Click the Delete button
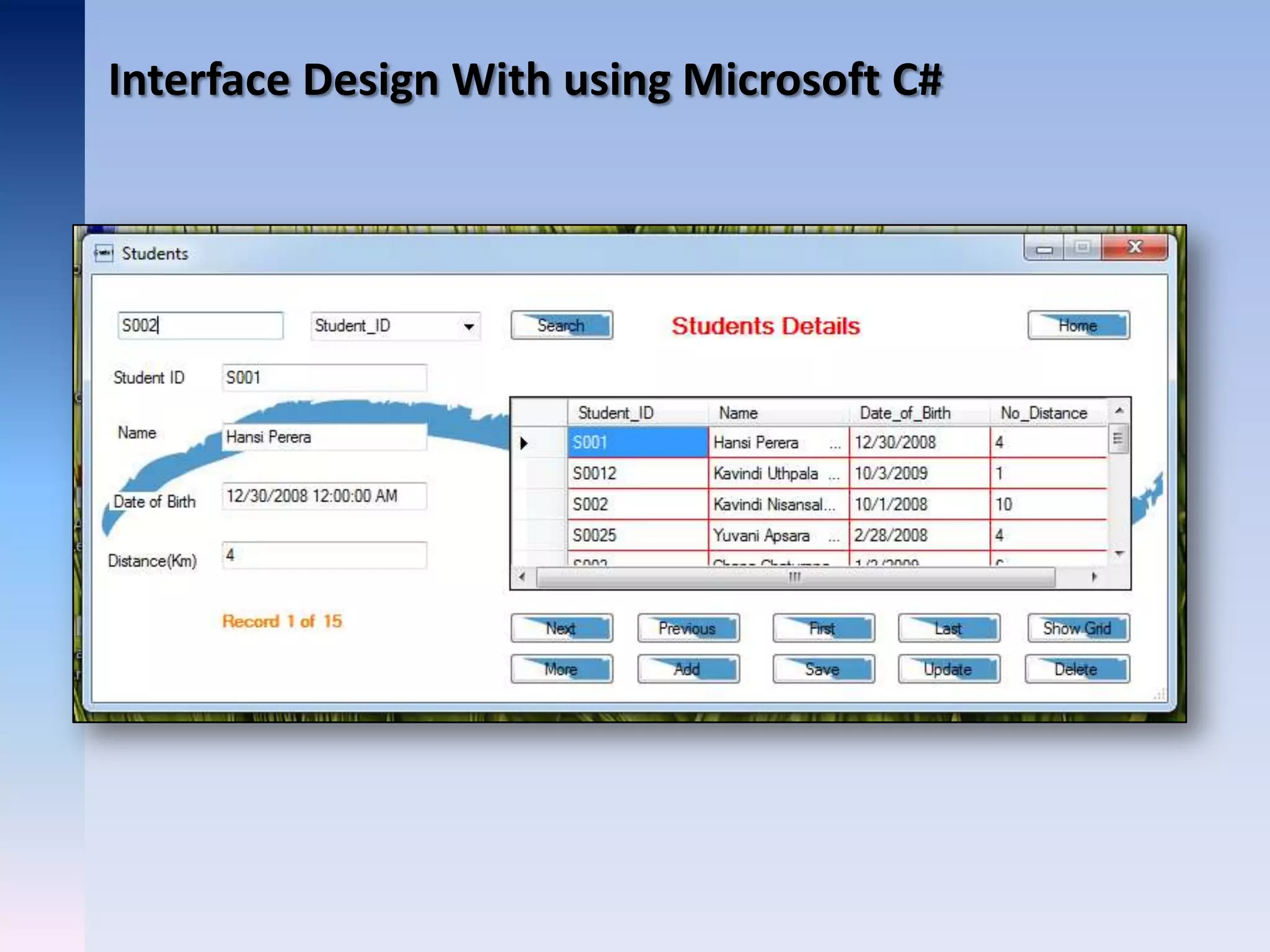This screenshot has height=952, width=1270. coord(1077,669)
